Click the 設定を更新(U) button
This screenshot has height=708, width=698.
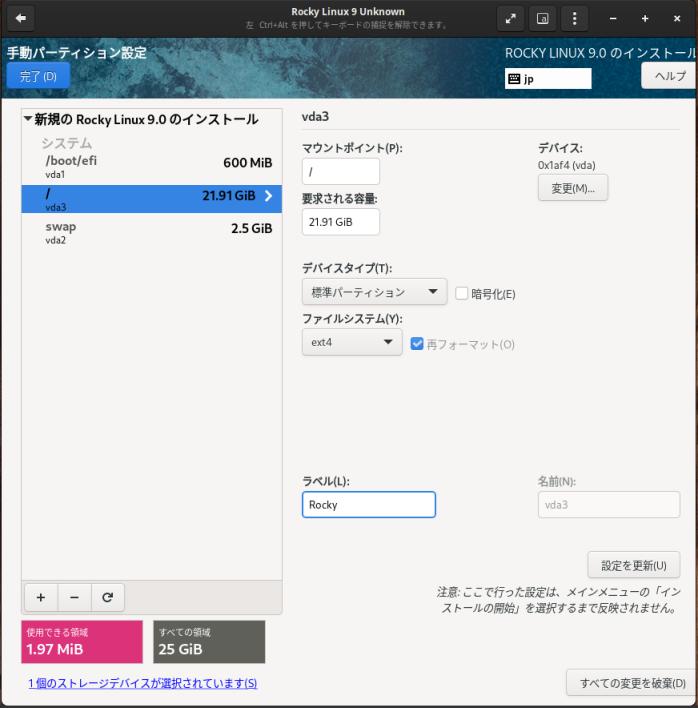coord(633,565)
